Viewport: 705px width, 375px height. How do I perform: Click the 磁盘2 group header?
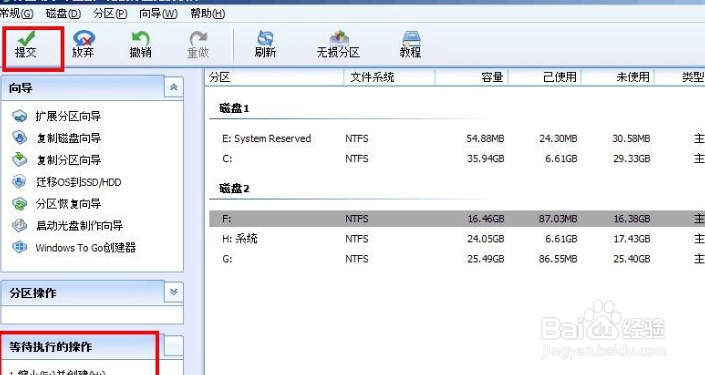234,188
